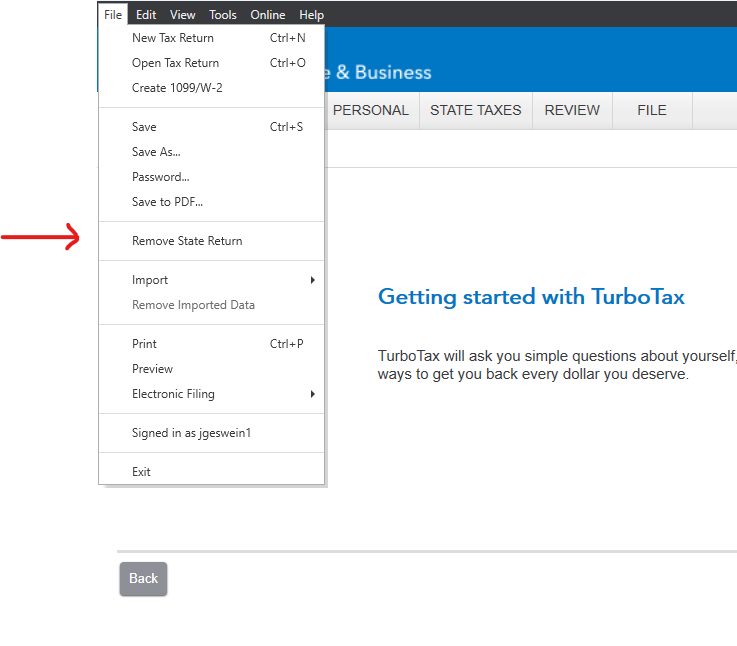Expand the Import submenu

pos(212,280)
